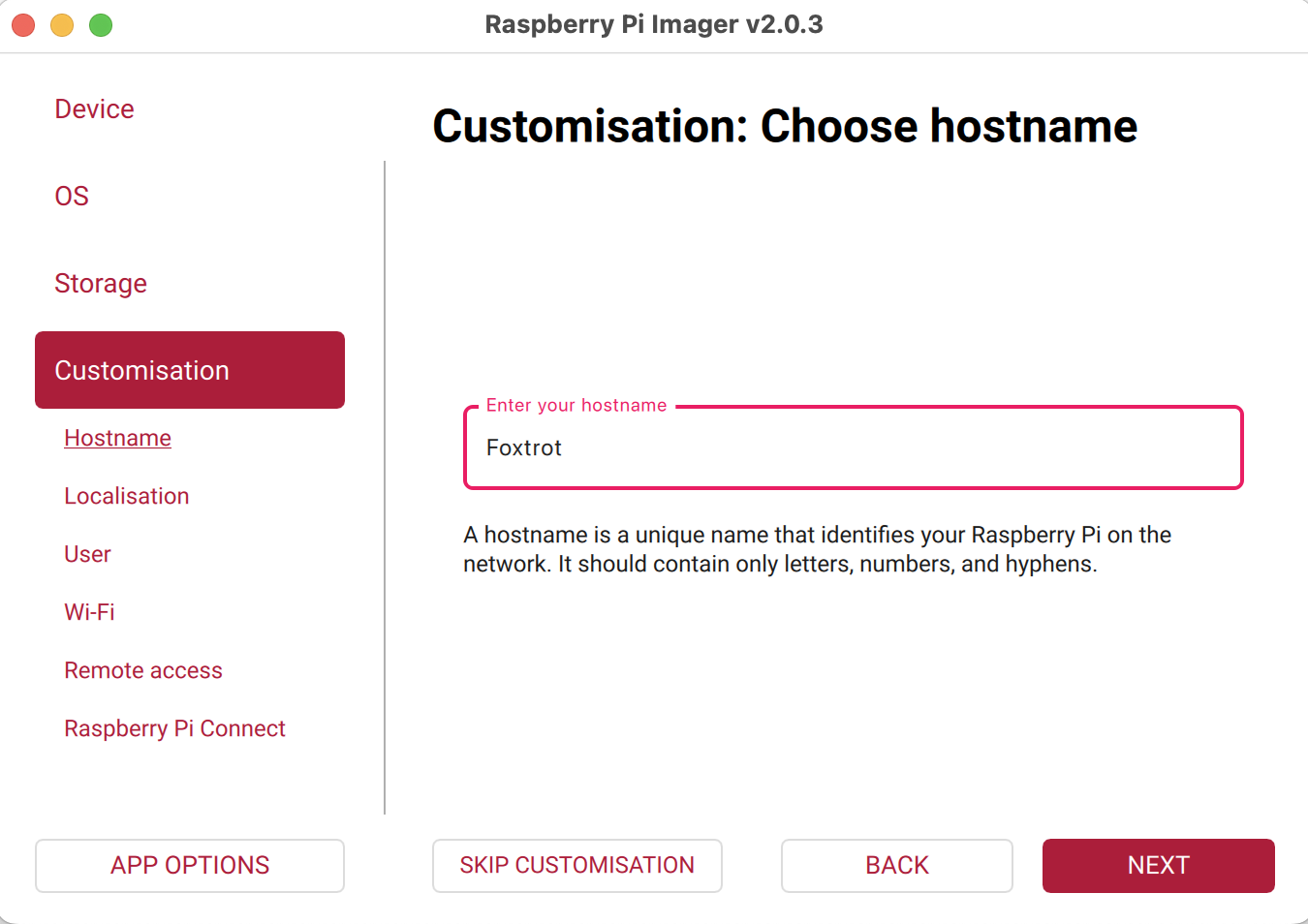
Task: Jump to Localisation settings
Action: [x=126, y=496]
